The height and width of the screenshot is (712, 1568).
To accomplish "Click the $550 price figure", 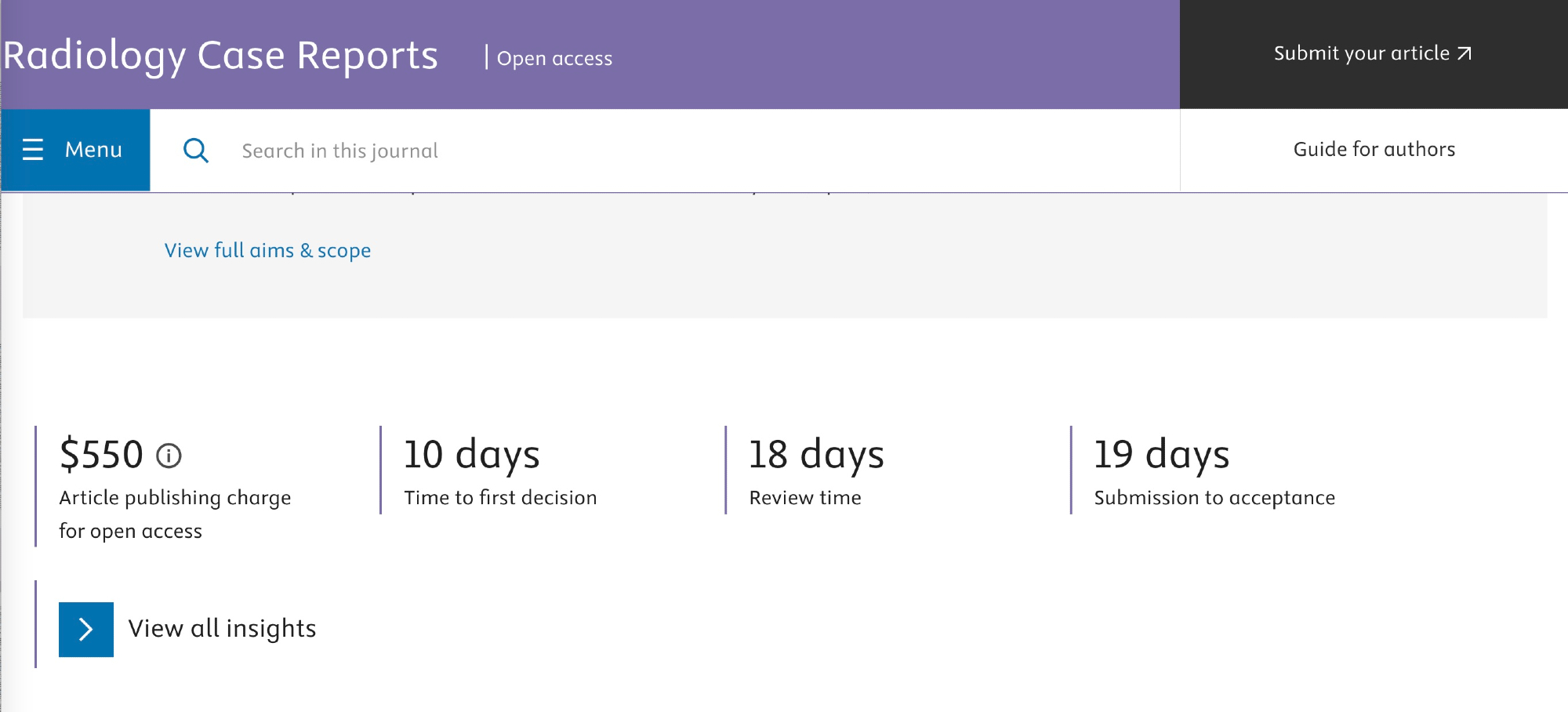I will (x=101, y=455).
